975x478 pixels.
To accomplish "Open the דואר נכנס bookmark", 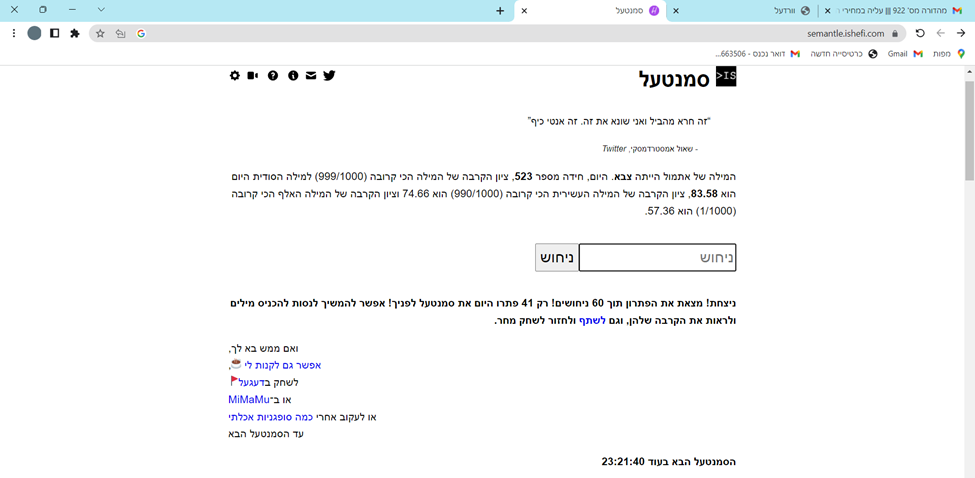I will [758, 54].
